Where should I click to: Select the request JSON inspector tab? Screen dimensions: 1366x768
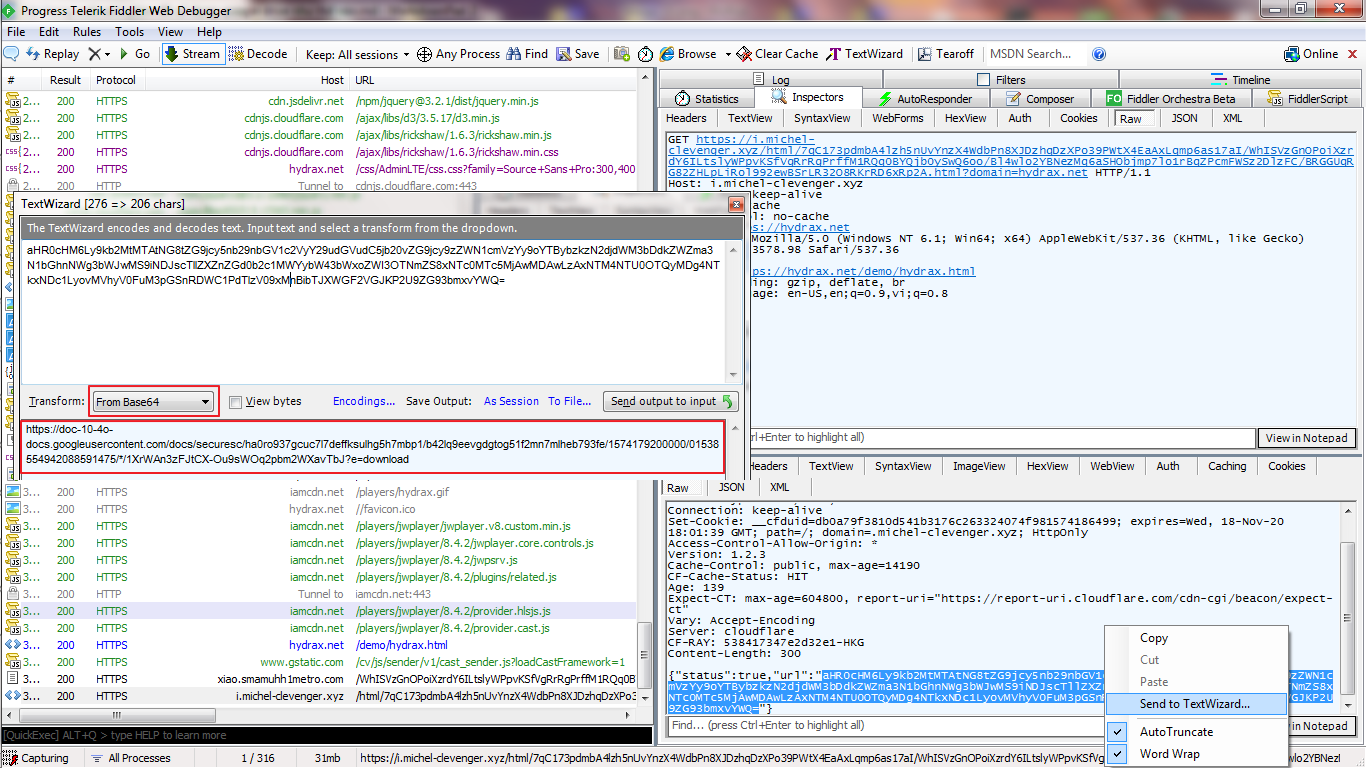coord(1184,118)
